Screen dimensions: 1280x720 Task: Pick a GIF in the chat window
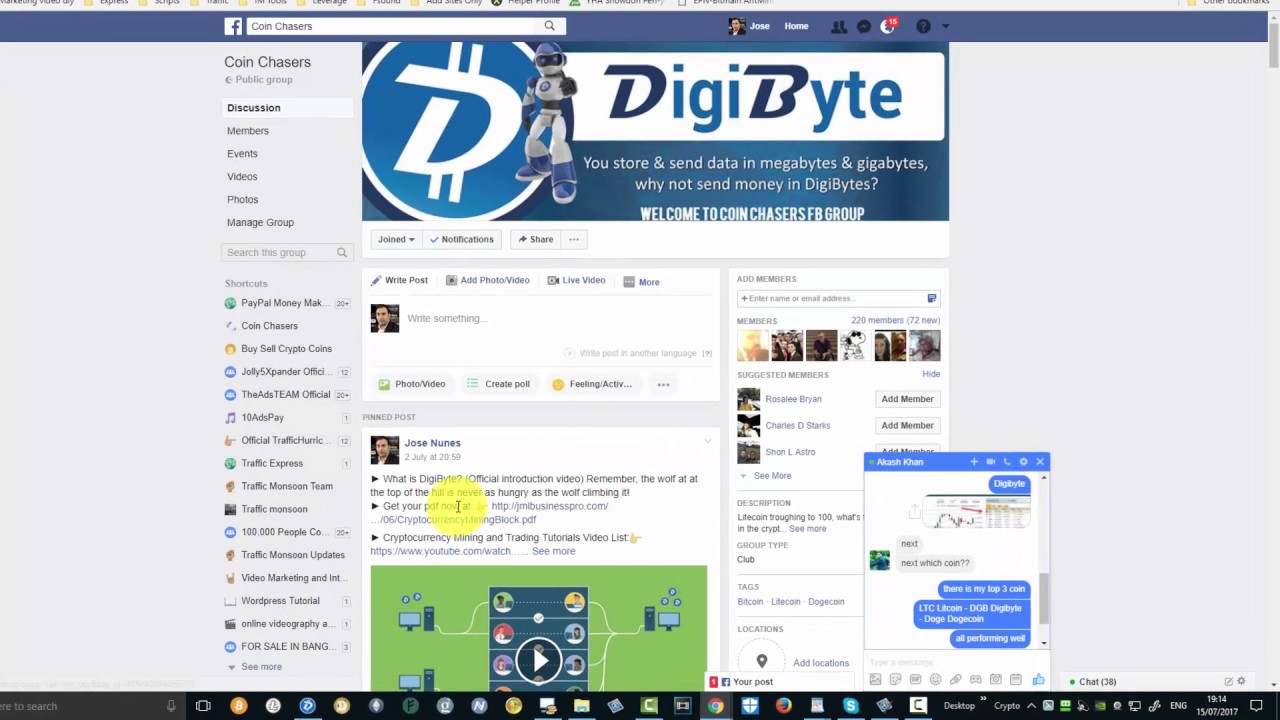coord(915,680)
